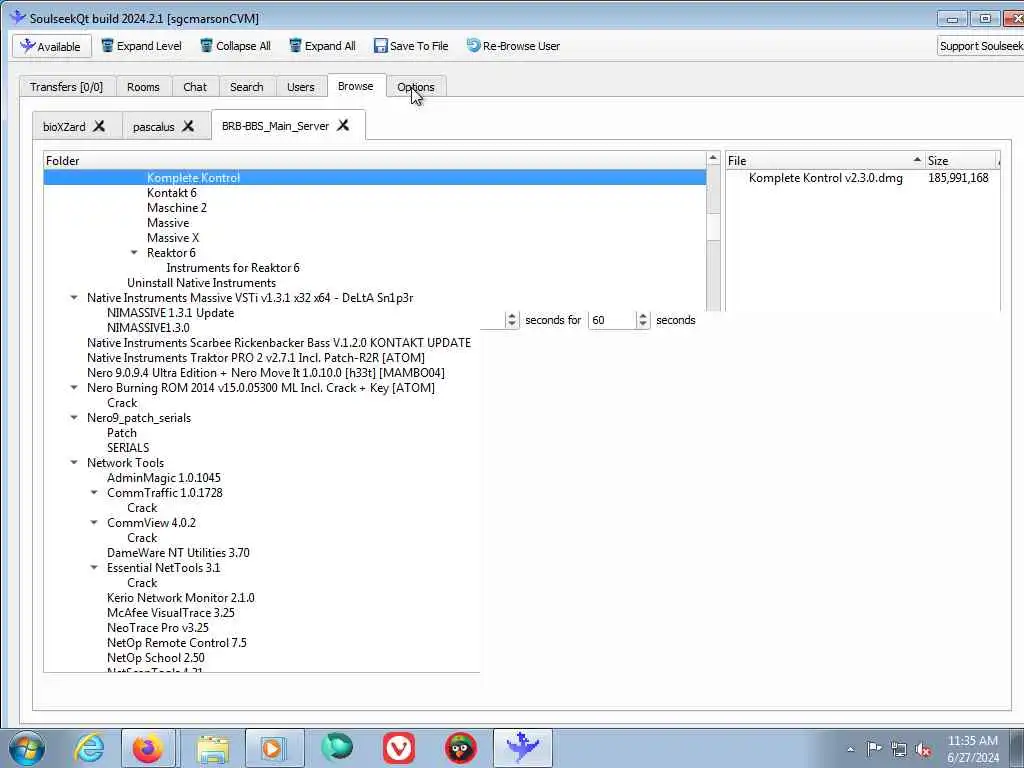This screenshot has height=768, width=1024.
Task: Open the Rooms tab
Action: tap(143, 87)
